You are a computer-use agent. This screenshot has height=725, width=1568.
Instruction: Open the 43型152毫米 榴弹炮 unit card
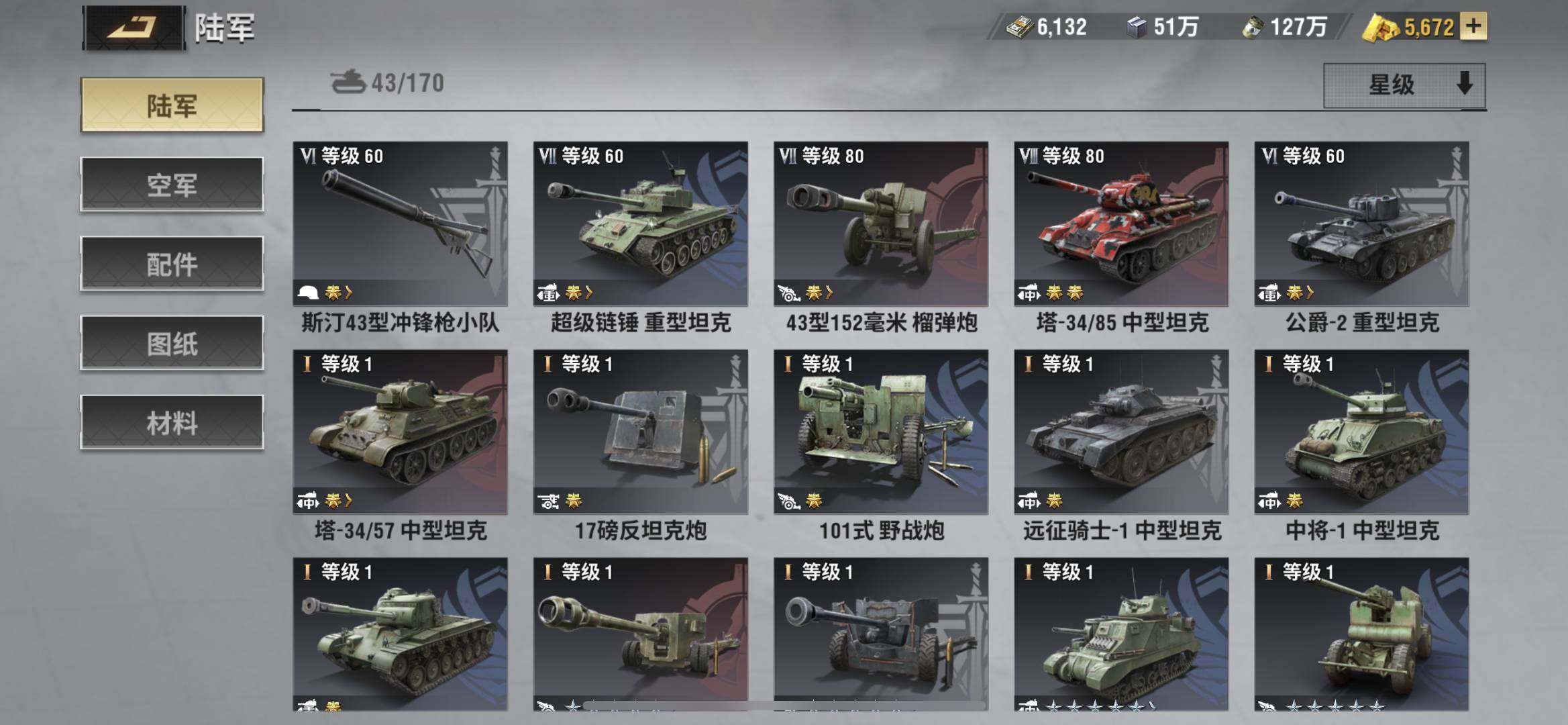881,238
